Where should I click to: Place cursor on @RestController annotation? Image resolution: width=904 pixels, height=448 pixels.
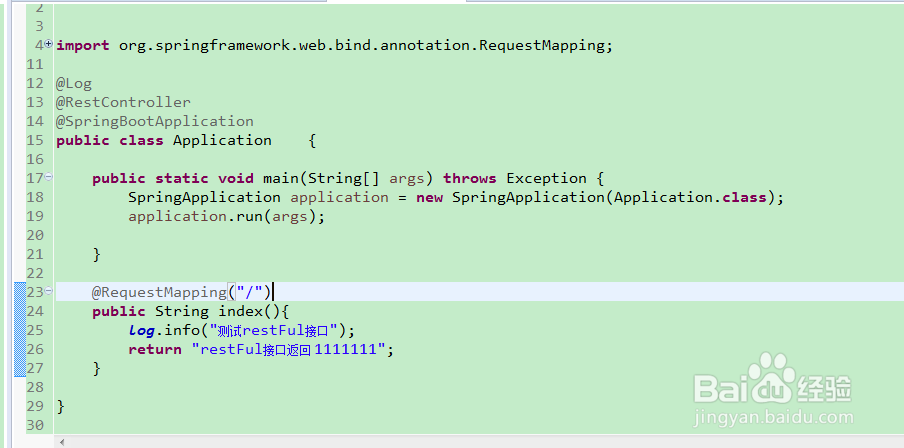(123, 102)
